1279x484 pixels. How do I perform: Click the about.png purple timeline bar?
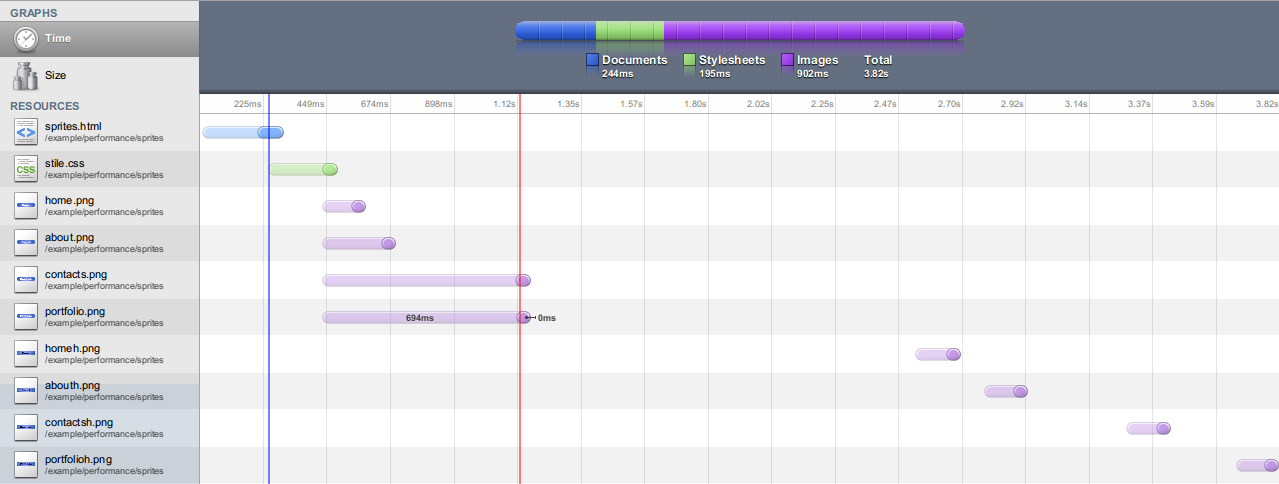point(359,243)
